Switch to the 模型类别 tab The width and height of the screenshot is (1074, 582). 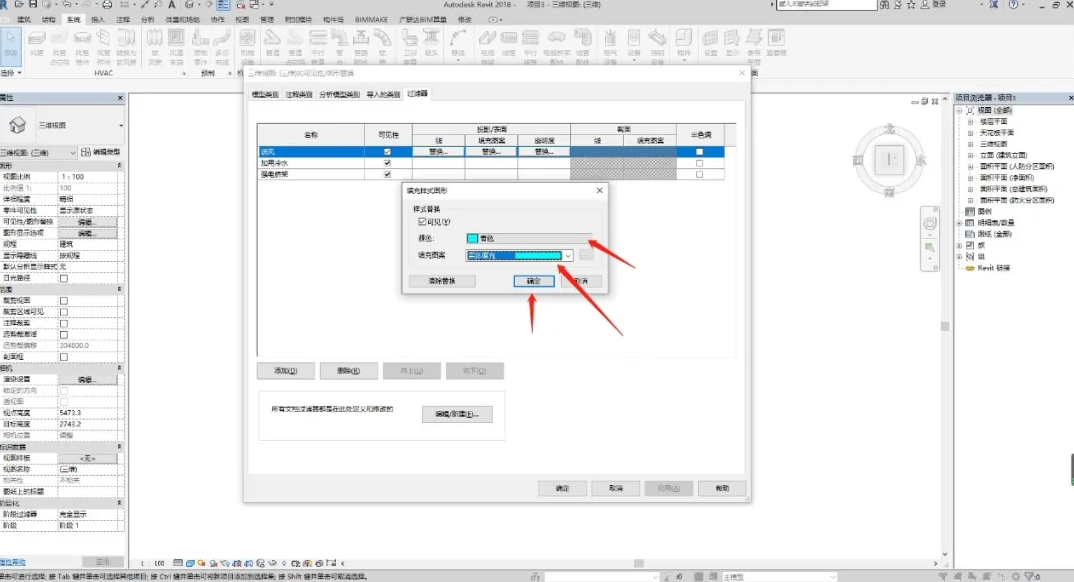point(265,94)
